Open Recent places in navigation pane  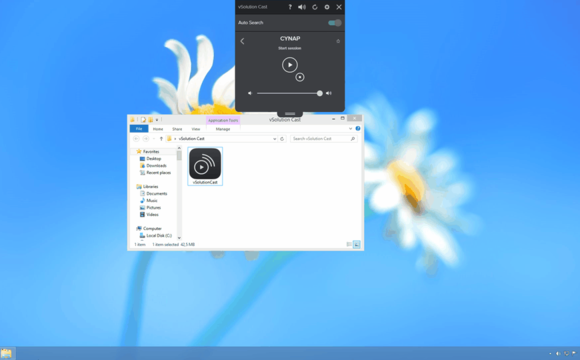tap(158, 172)
